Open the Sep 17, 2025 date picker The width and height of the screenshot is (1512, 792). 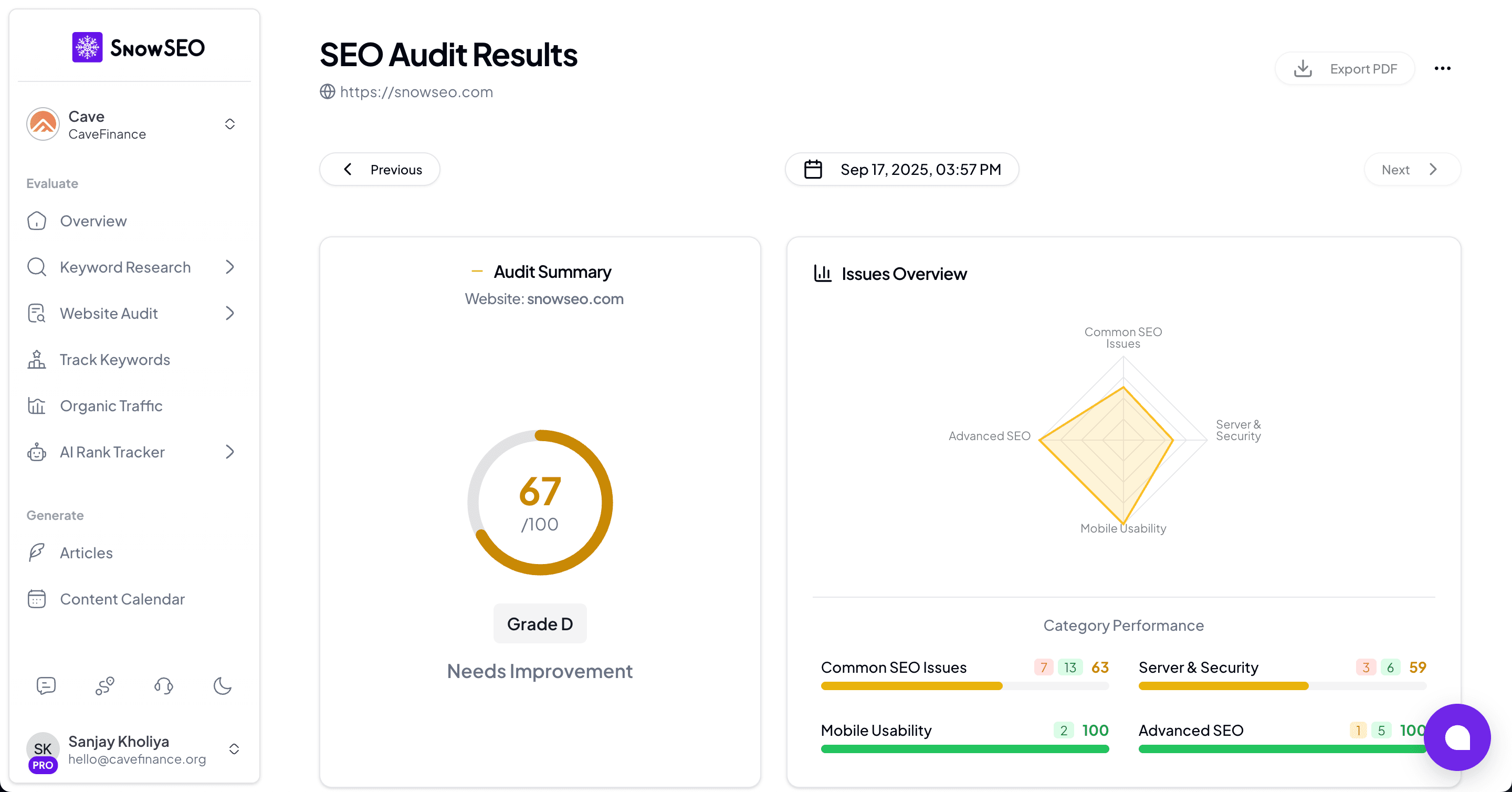pos(902,169)
